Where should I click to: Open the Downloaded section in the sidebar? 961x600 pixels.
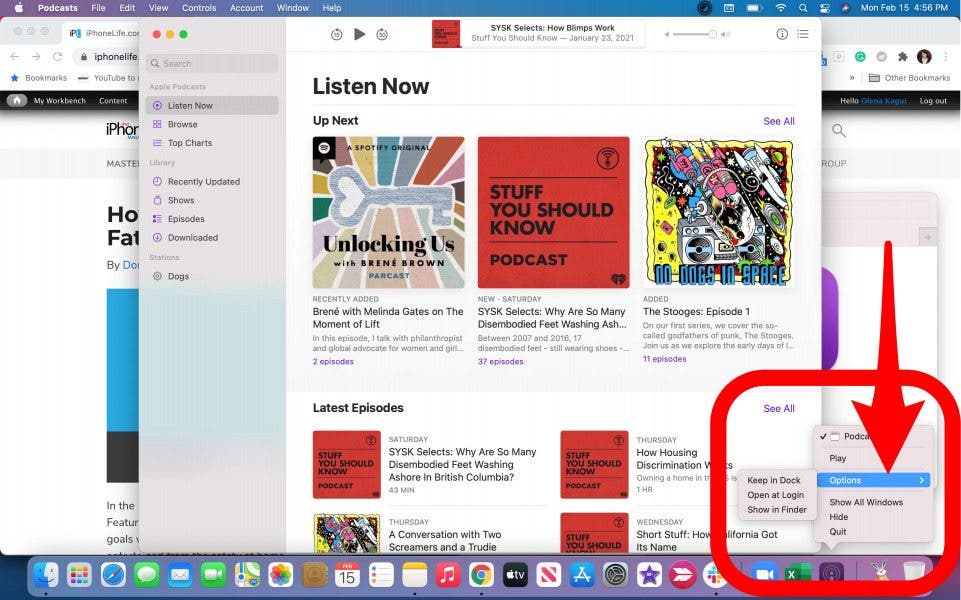(192, 238)
